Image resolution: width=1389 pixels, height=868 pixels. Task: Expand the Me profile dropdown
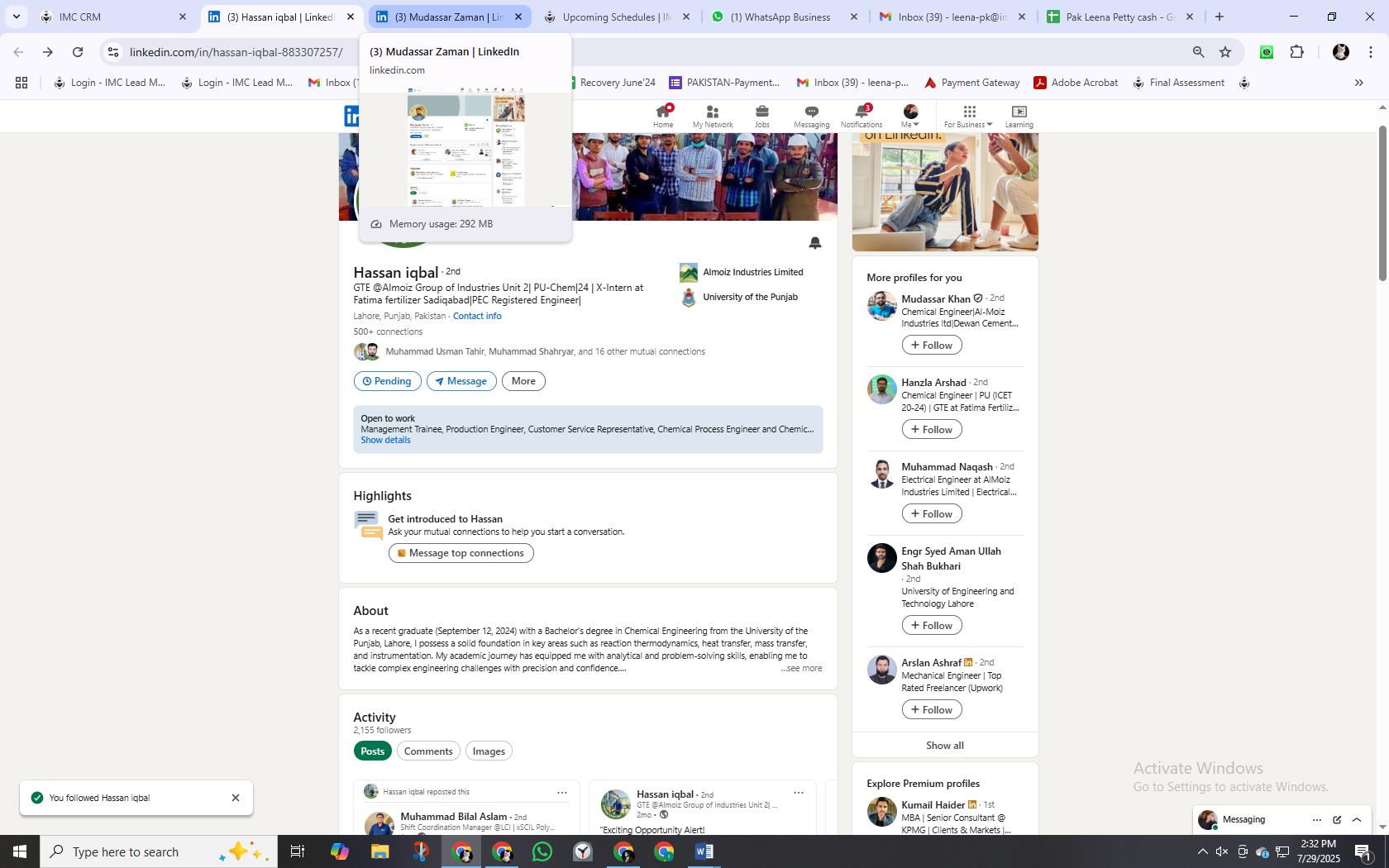coord(910,116)
